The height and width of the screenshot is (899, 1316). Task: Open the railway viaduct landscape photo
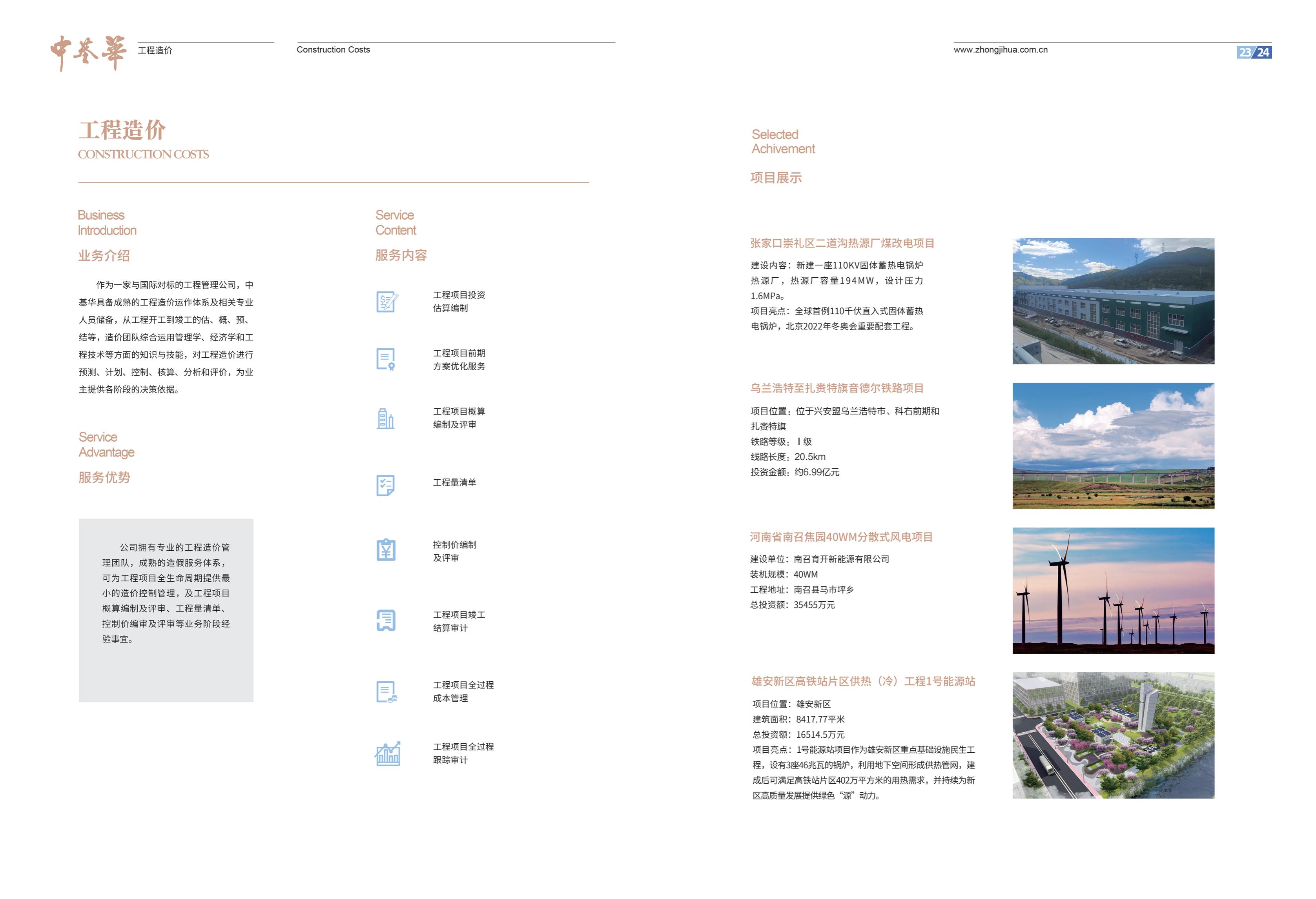[x=1113, y=446]
